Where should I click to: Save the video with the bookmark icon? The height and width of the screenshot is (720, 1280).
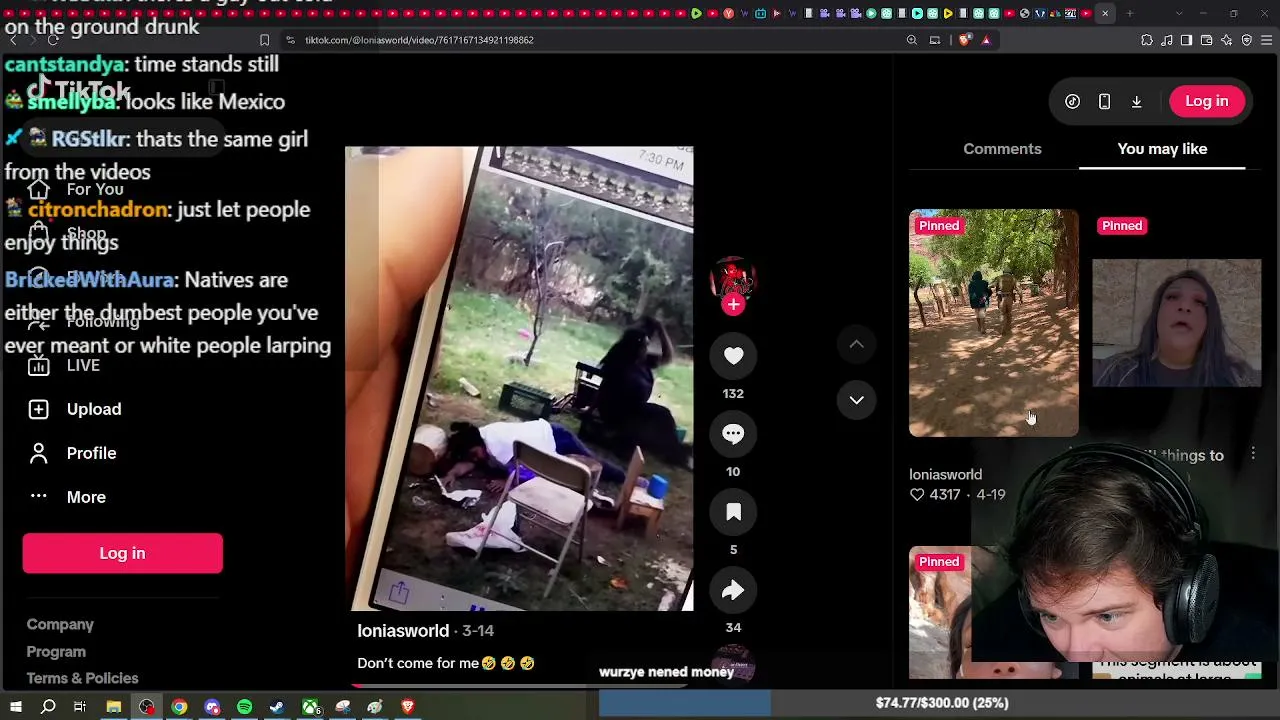pyautogui.click(x=733, y=512)
